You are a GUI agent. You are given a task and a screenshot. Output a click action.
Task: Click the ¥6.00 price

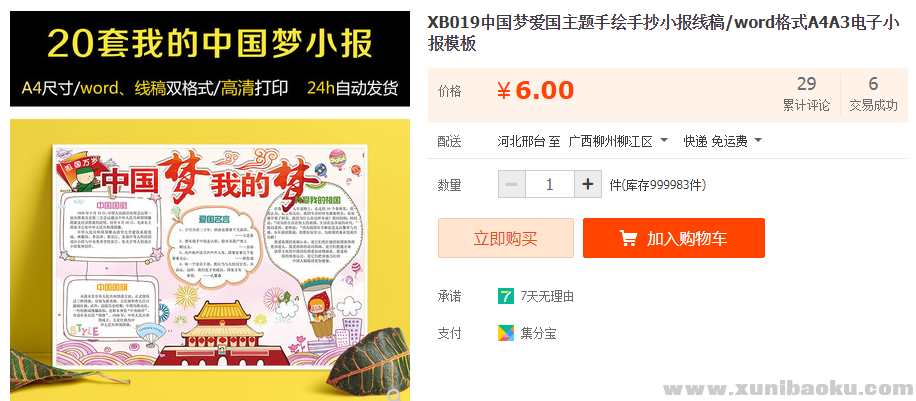tap(535, 91)
